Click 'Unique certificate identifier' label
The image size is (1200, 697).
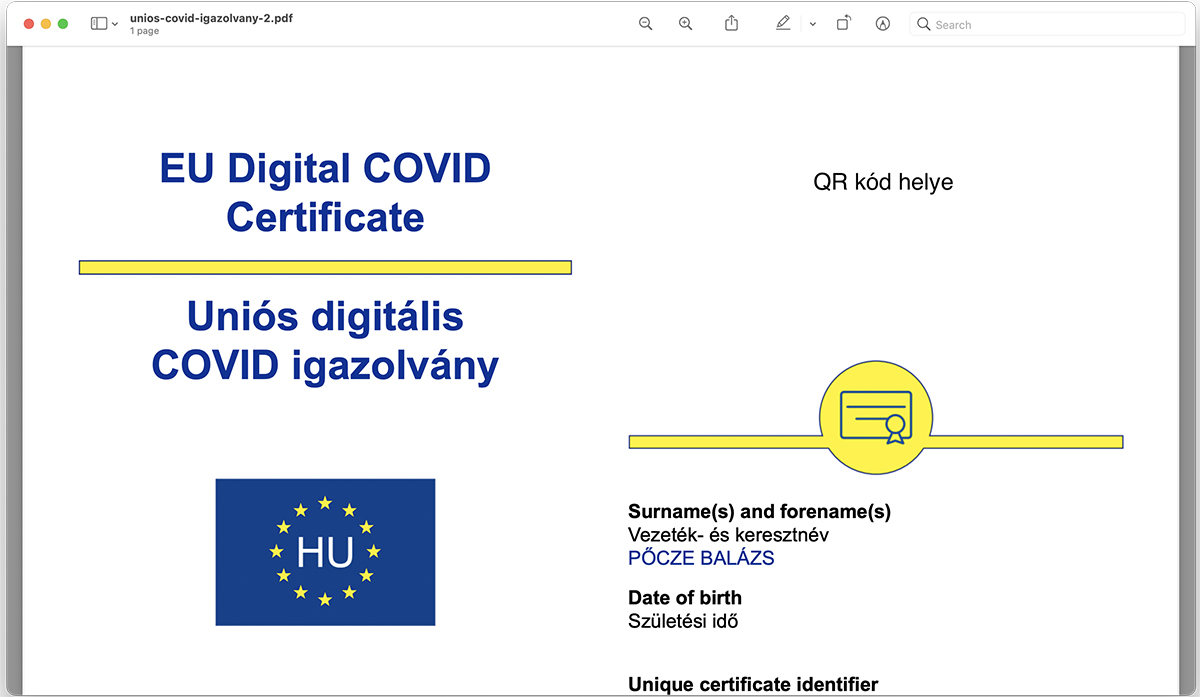click(753, 685)
